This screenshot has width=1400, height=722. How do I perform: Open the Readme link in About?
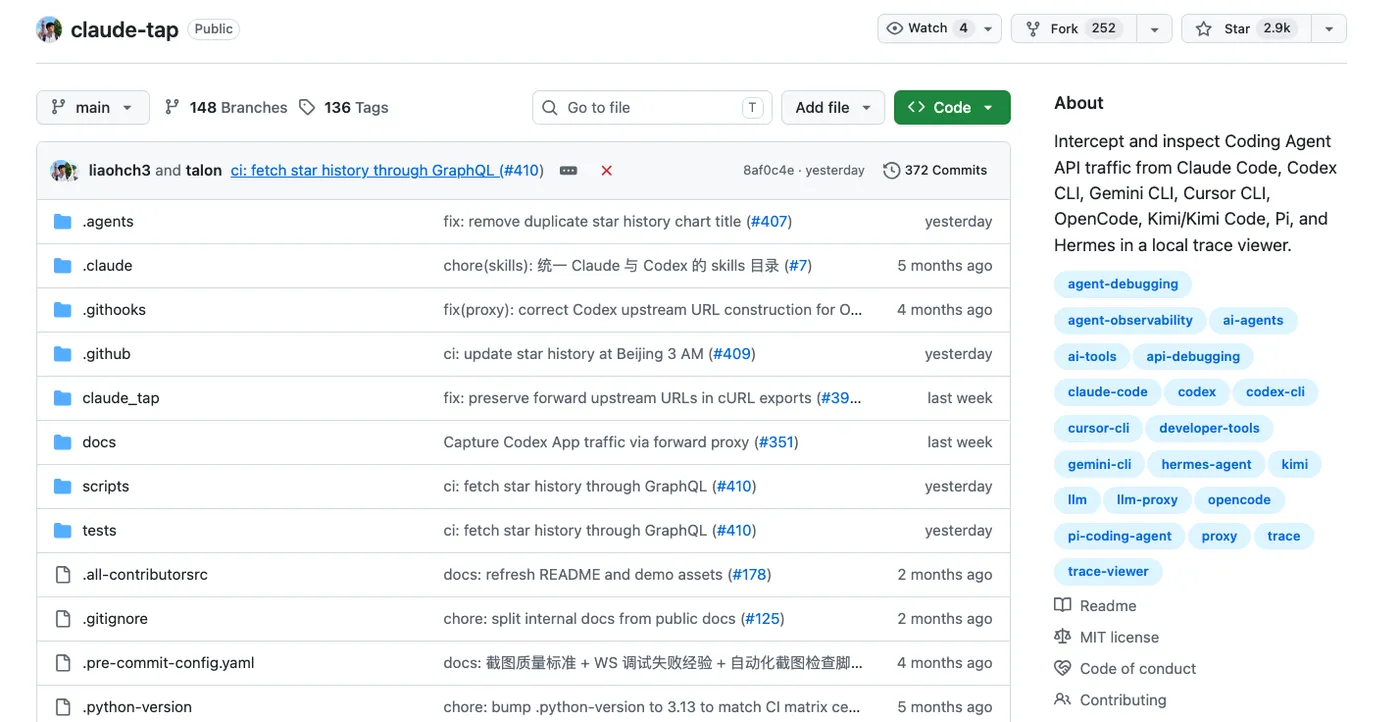(1108, 605)
